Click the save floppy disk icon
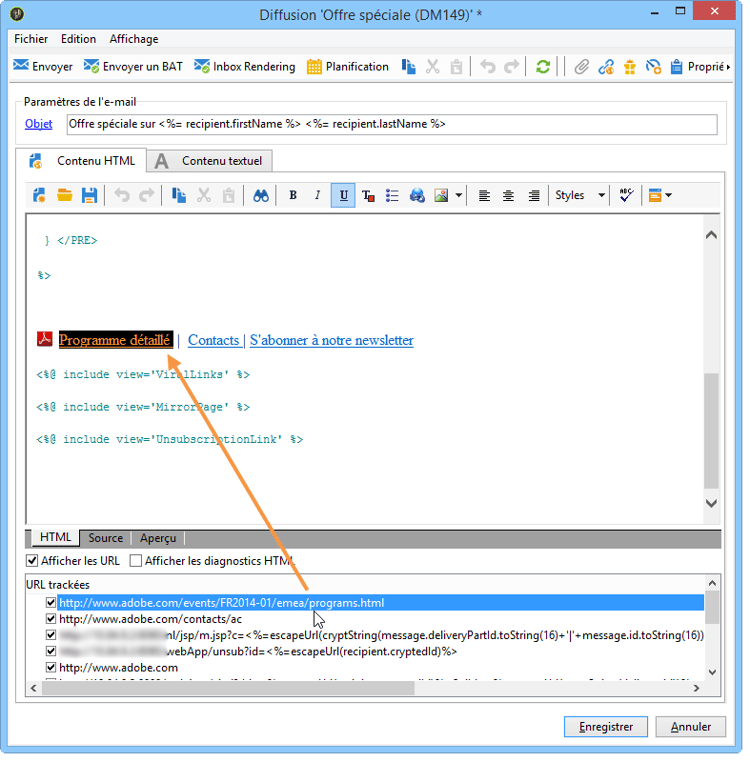 (x=89, y=195)
